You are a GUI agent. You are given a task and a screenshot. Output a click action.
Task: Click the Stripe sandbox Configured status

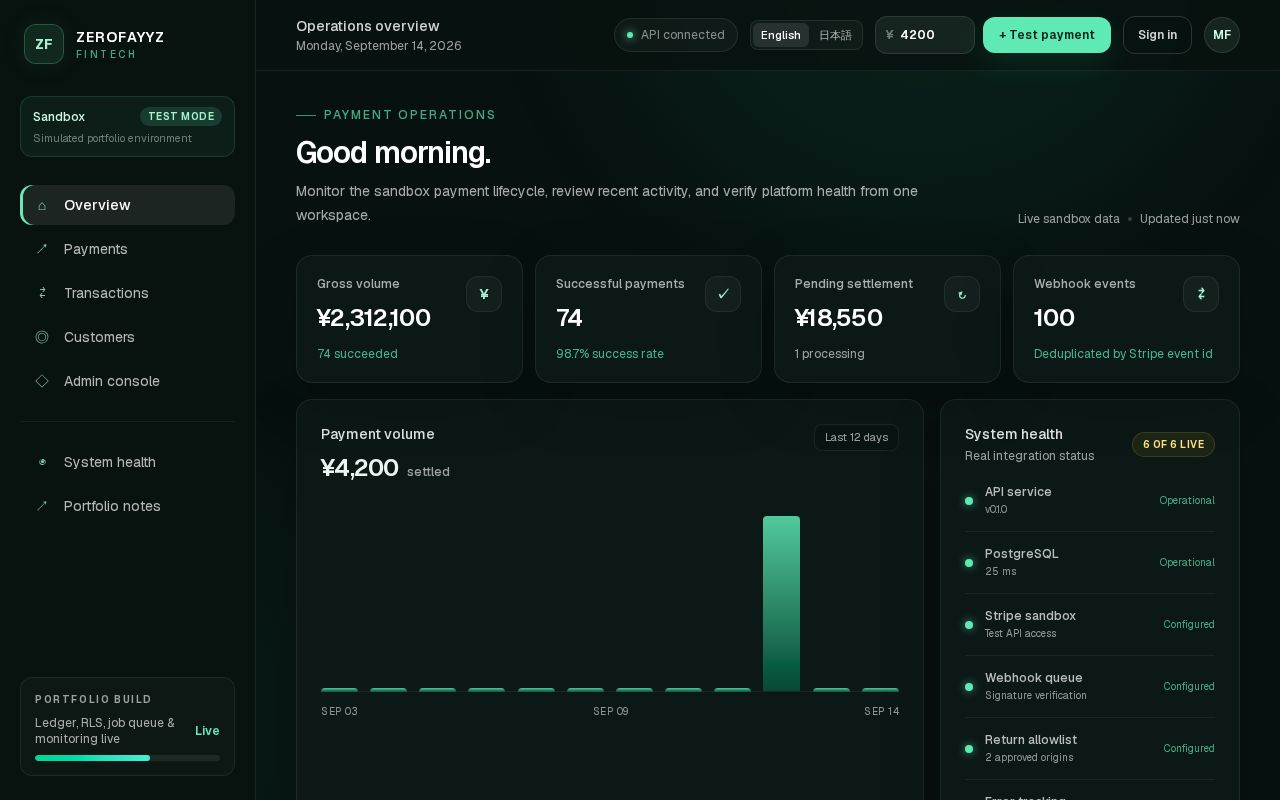point(1189,624)
